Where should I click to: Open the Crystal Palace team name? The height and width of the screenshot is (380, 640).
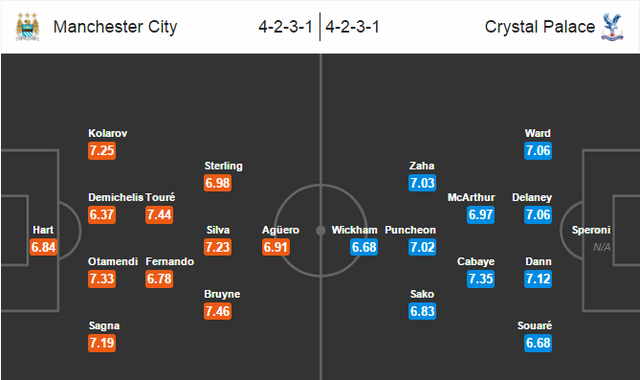click(x=540, y=27)
